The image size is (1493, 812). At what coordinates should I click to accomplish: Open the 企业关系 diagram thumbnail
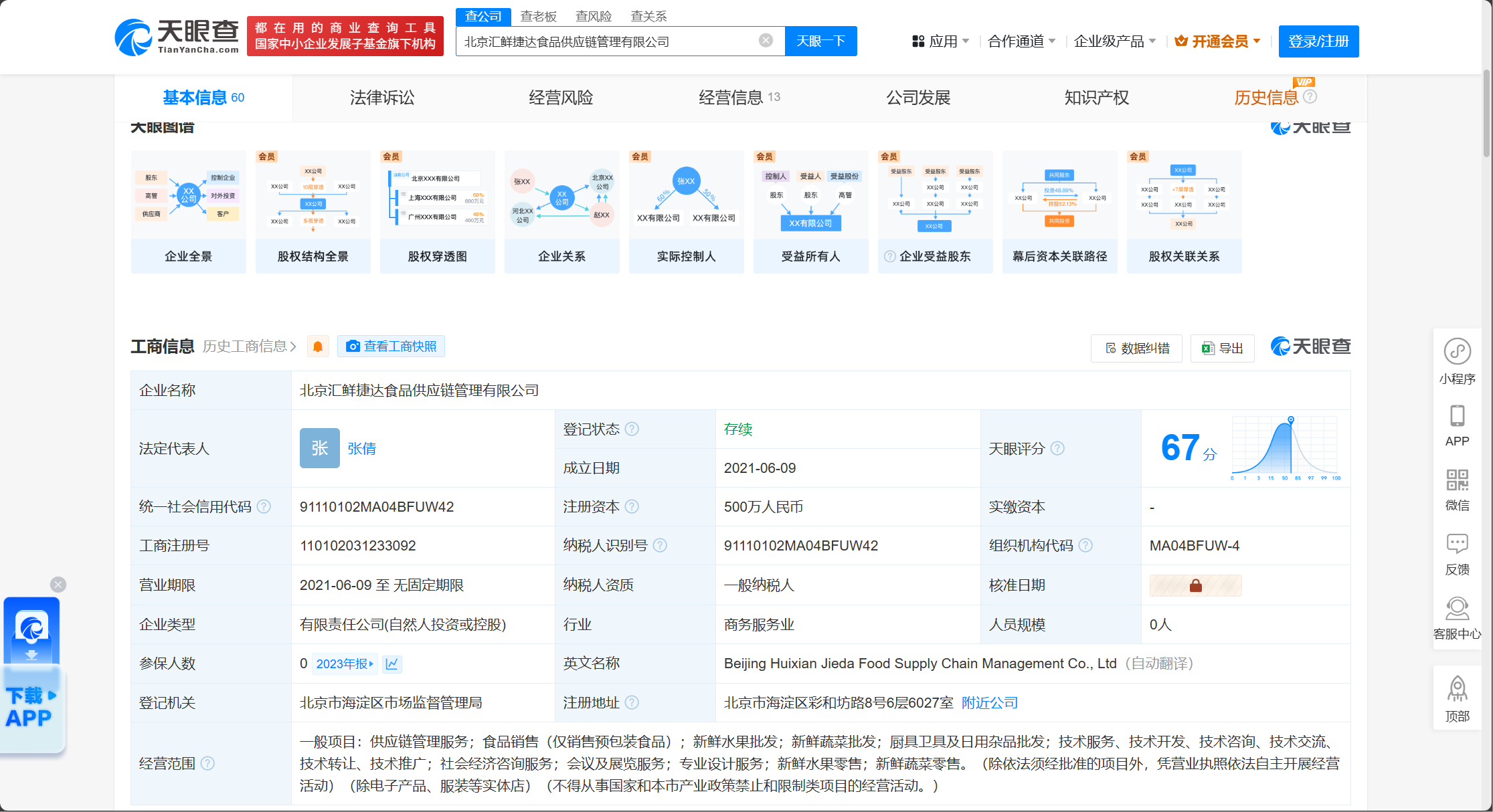click(x=562, y=211)
